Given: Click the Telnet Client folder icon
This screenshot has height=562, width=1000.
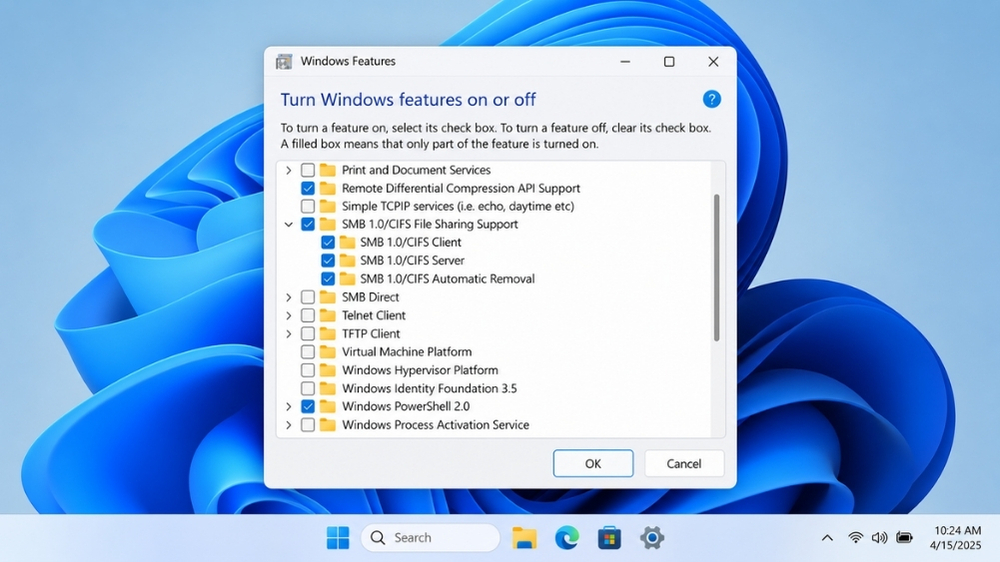Looking at the screenshot, I should (328, 315).
